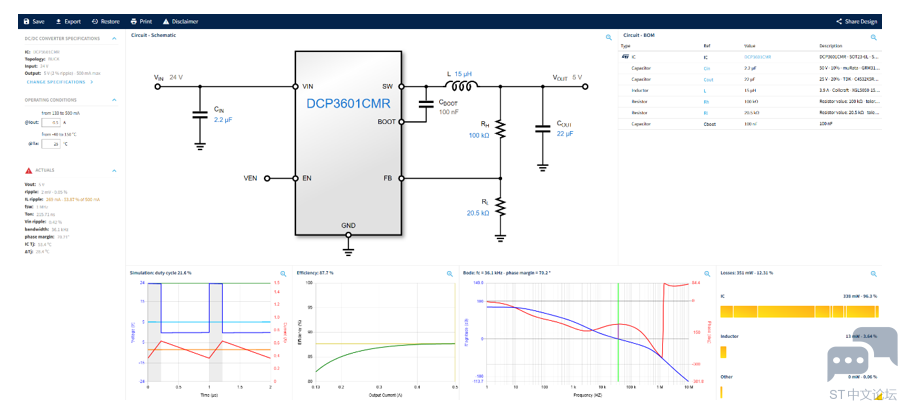The height and width of the screenshot is (410, 906).
Task: Enlarge the Bode plot via magnifier
Action: click(706, 273)
